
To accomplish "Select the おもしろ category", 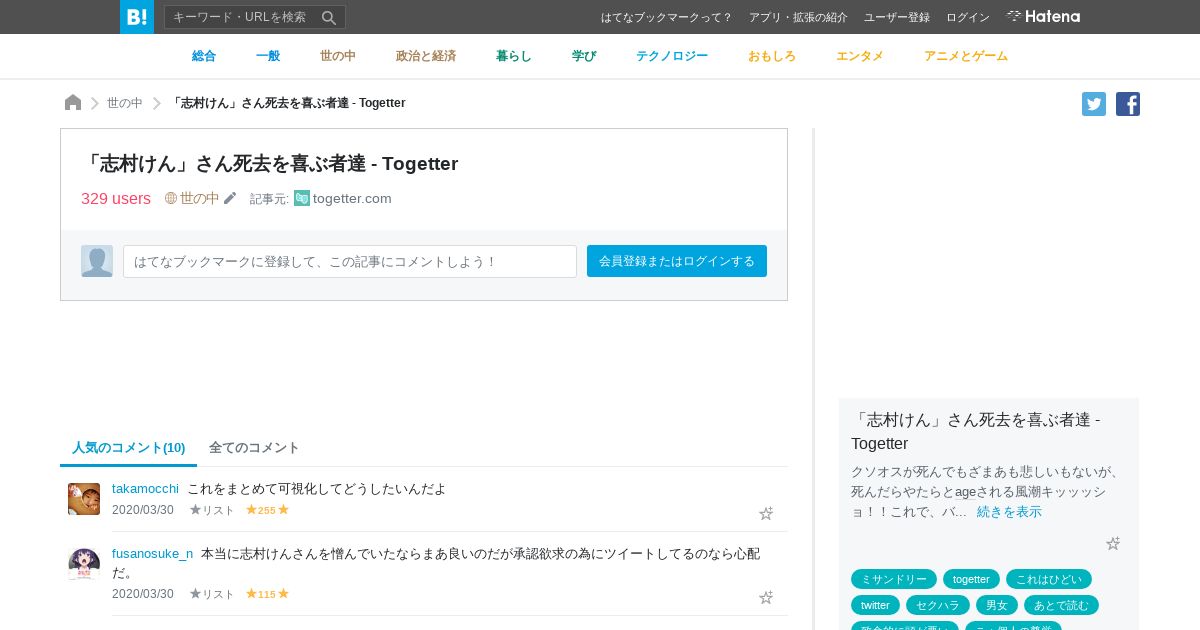I will [x=772, y=56].
